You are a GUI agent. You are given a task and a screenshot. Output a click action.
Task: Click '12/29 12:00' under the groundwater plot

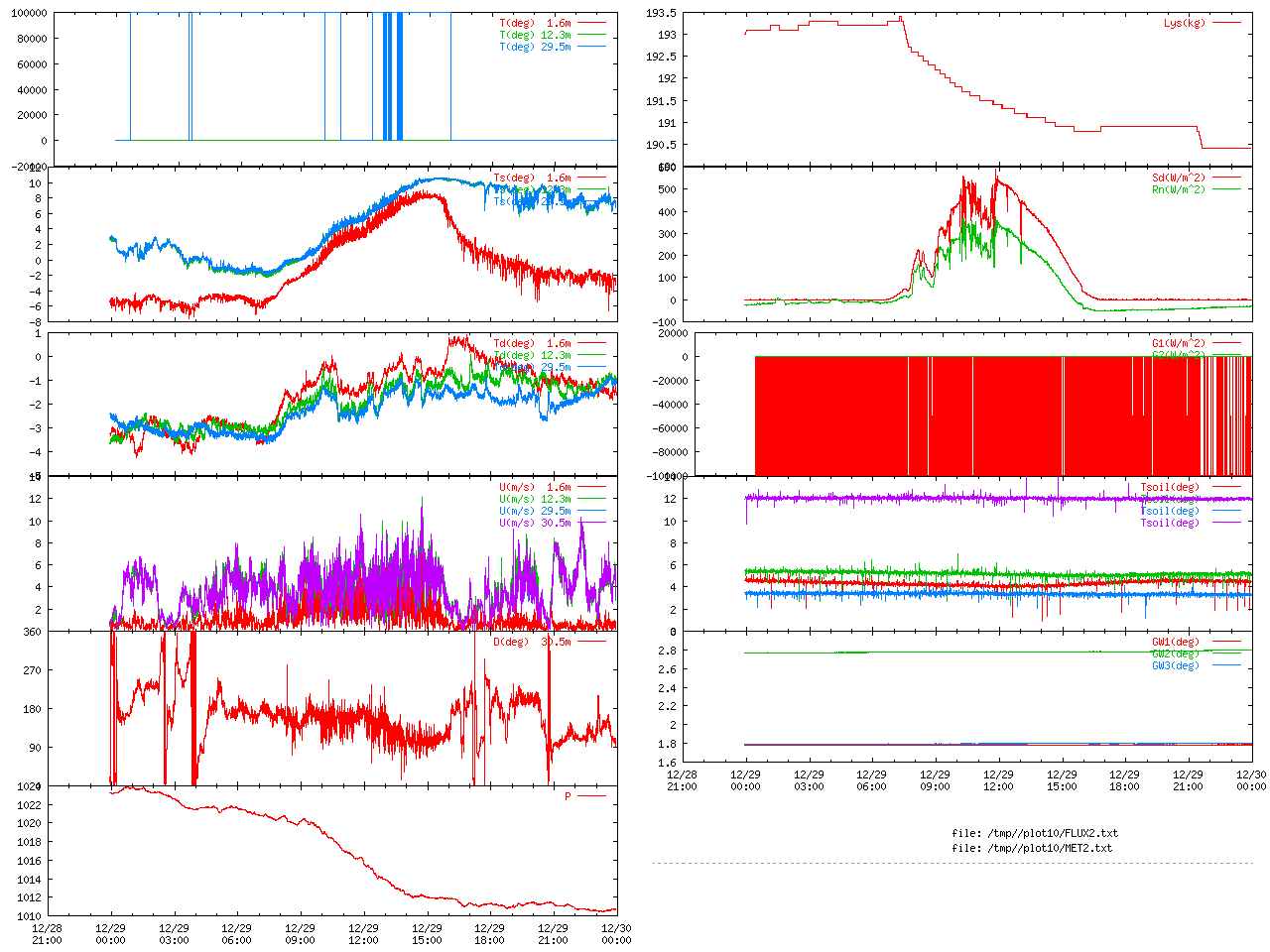[x=998, y=780]
